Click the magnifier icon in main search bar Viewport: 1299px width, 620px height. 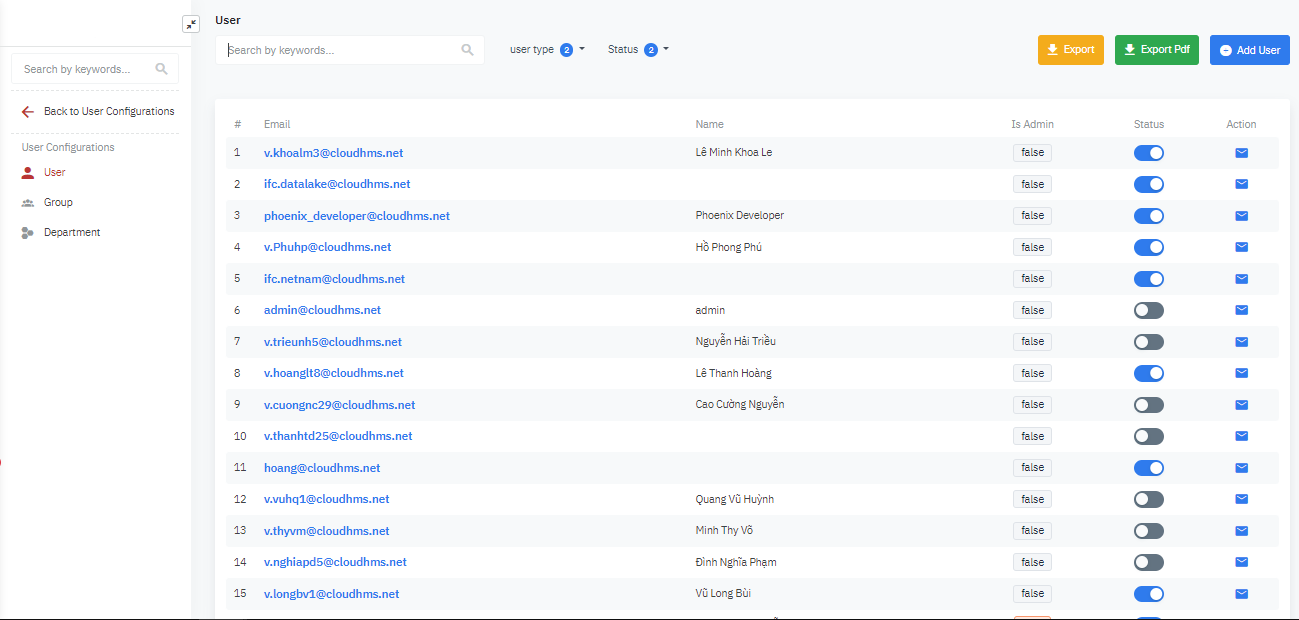click(x=467, y=50)
